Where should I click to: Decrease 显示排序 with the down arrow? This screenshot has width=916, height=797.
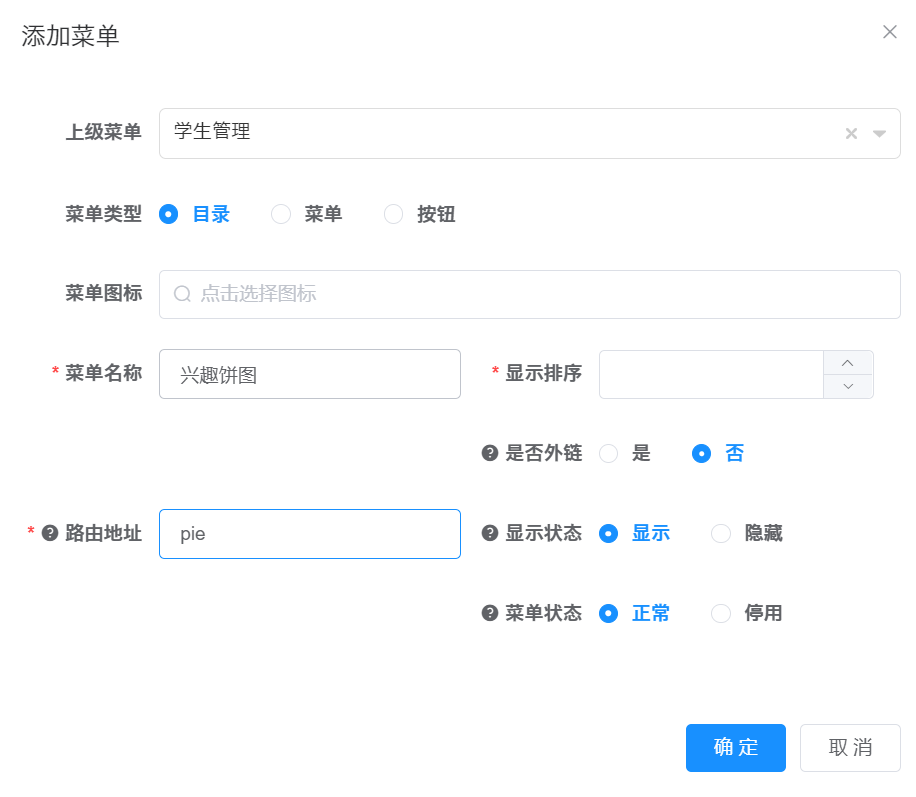pyautogui.click(x=848, y=386)
